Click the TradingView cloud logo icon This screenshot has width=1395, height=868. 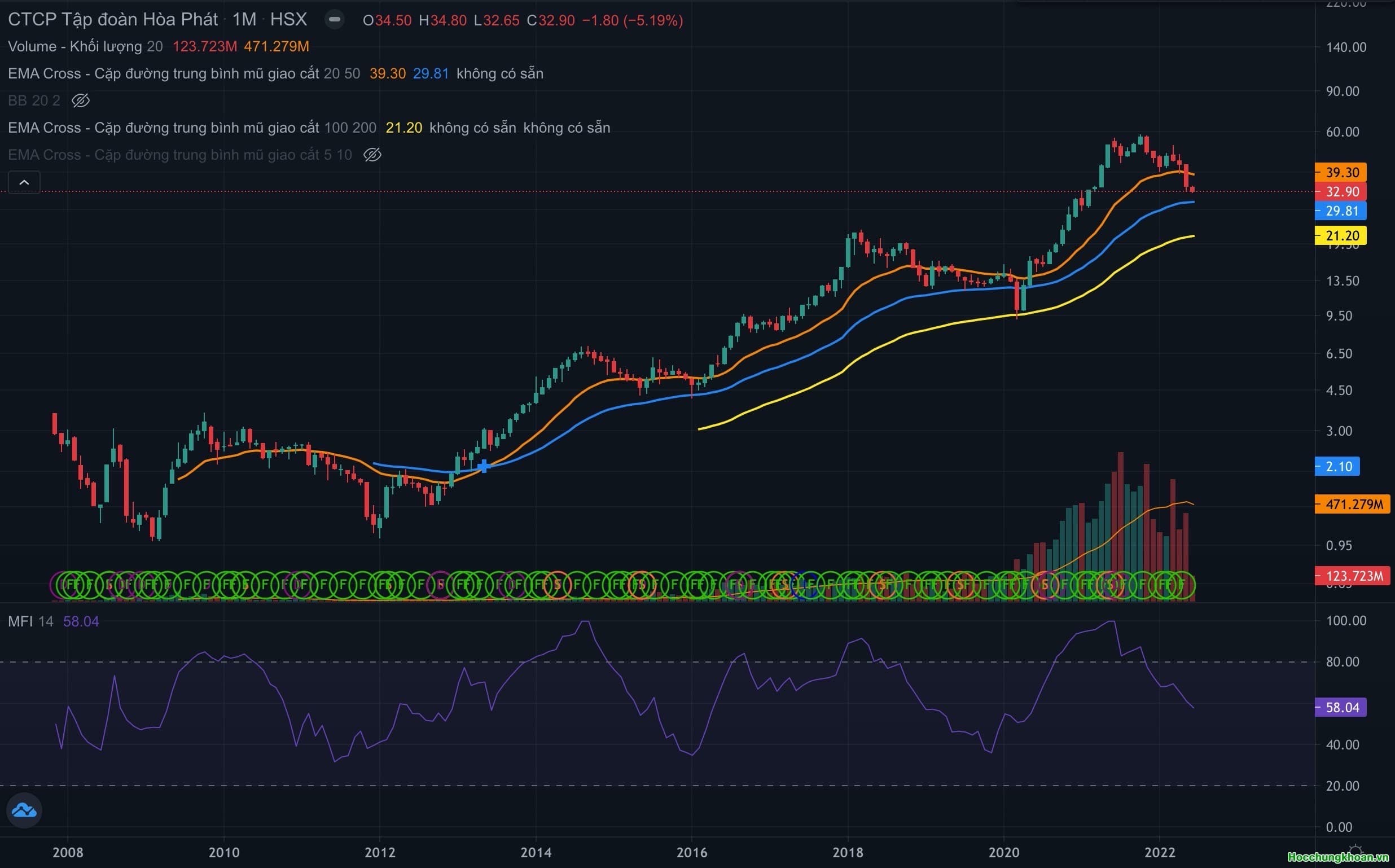pos(24,810)
